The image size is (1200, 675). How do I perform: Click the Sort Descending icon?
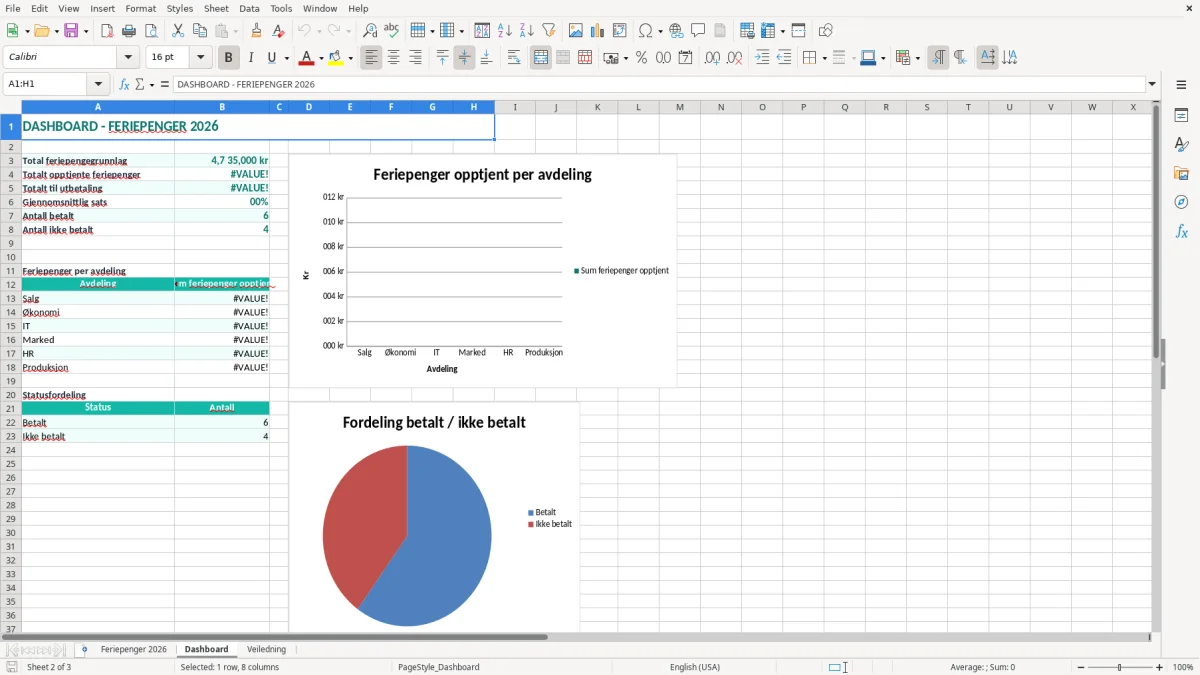(x=527, y=31)
